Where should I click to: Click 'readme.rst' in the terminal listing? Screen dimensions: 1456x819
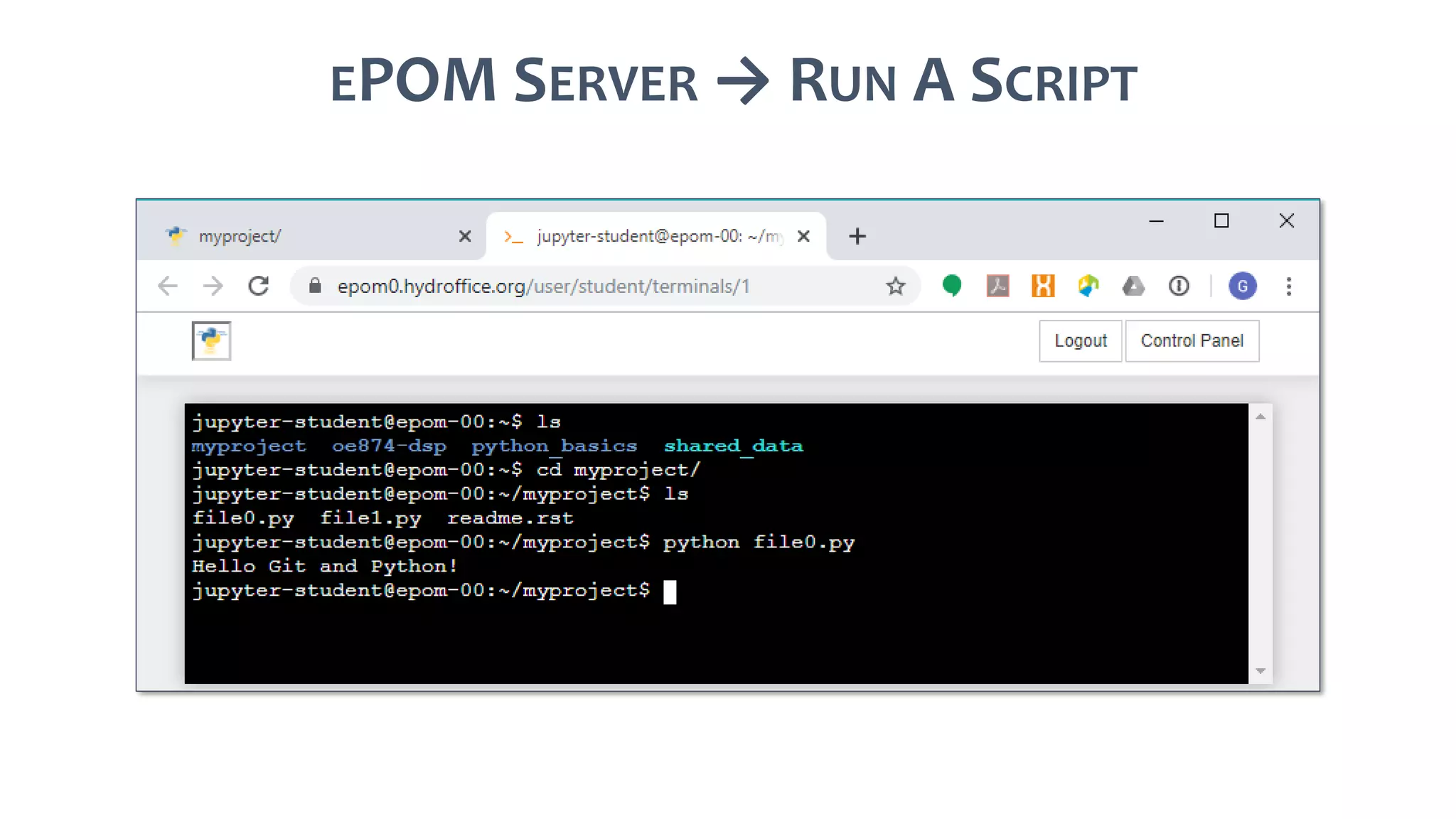tap(510, 518)
